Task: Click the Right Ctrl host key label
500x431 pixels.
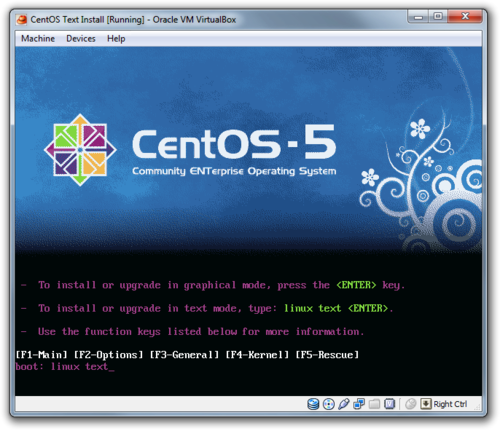Action: pyautogui.click(x=450, y=404)
